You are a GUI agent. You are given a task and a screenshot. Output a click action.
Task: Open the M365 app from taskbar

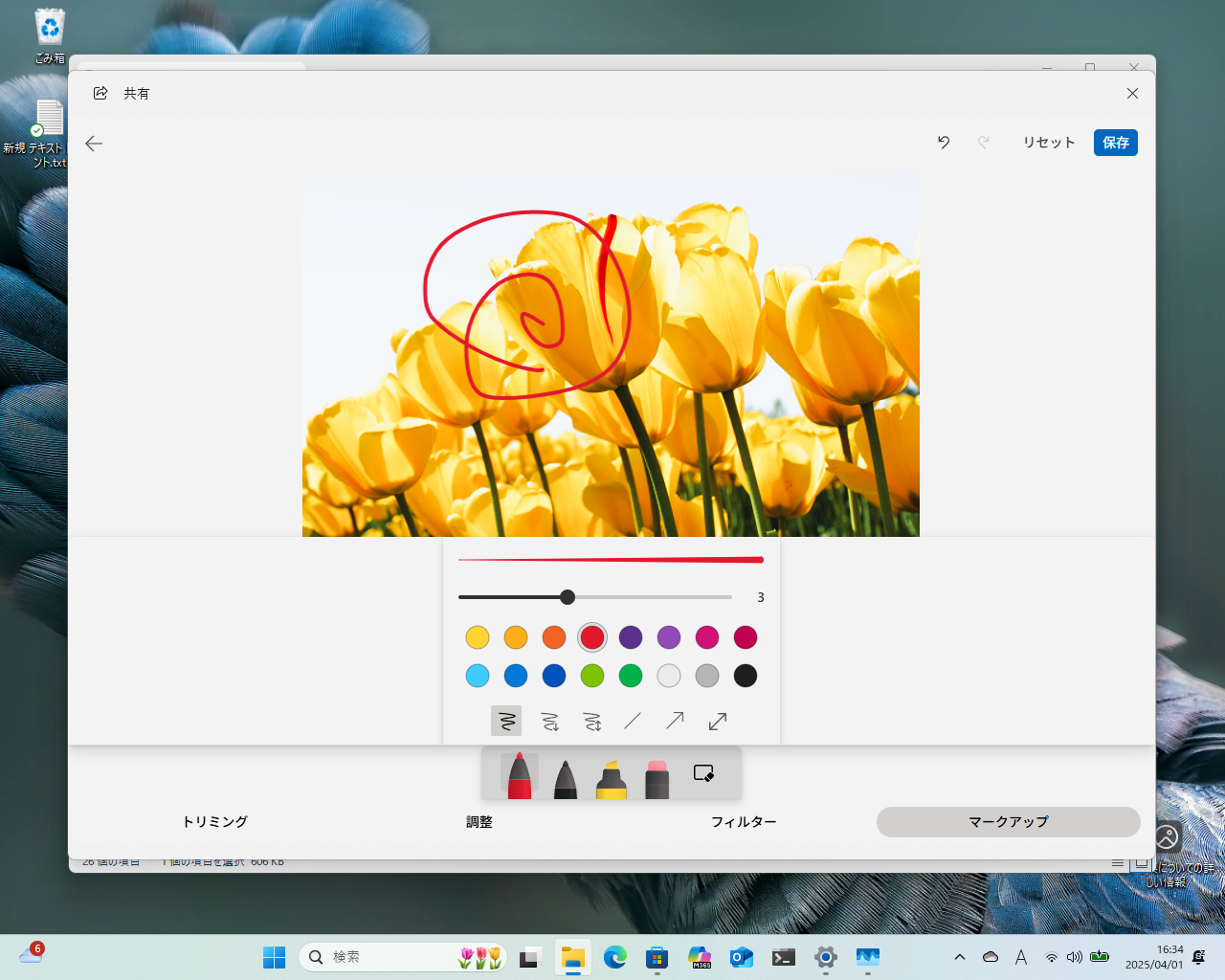(x=700, y=957)
